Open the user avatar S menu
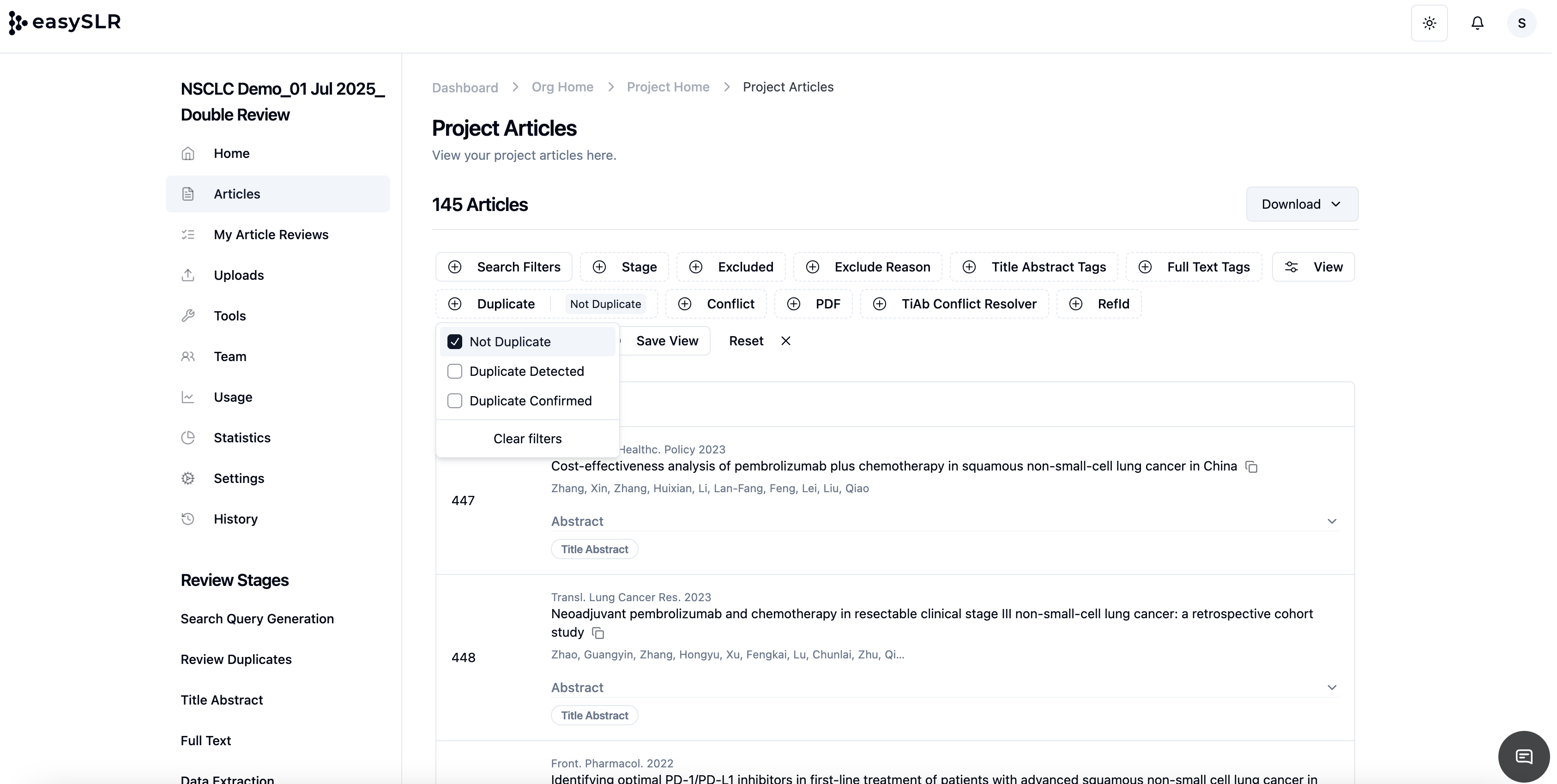The height and width of the screenshot is (784, 1557). pyautogui.click(x=1521, y=23)
